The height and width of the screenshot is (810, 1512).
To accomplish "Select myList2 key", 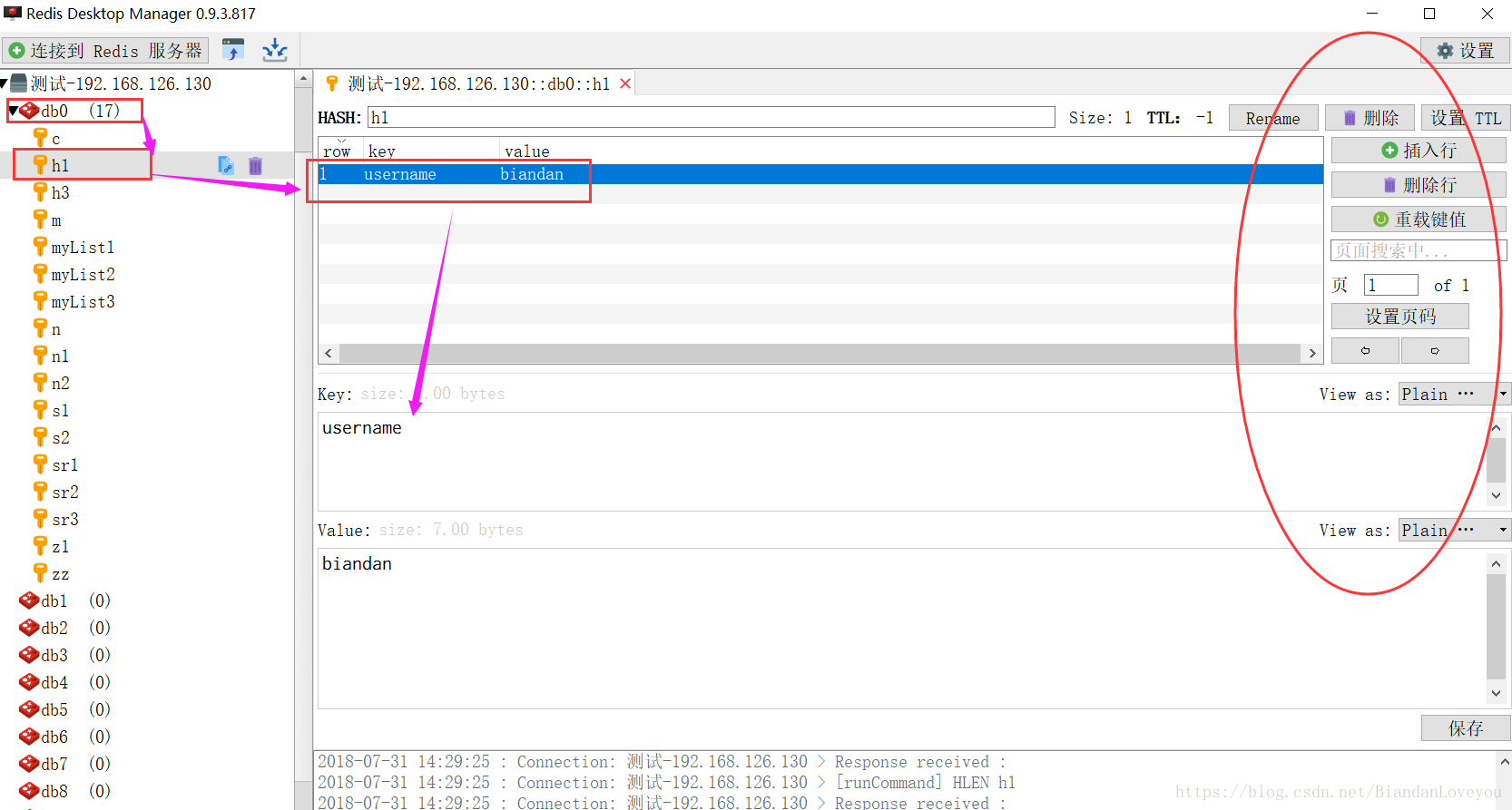I will [x=83, y=274].
